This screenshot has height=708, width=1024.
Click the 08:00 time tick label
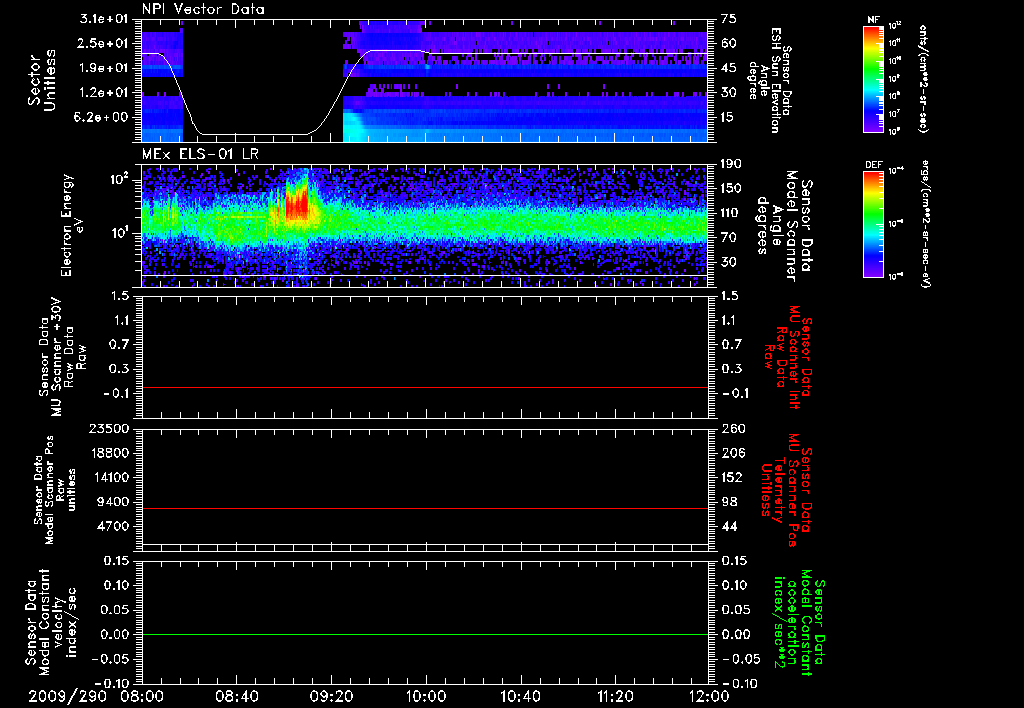(142, 697)
